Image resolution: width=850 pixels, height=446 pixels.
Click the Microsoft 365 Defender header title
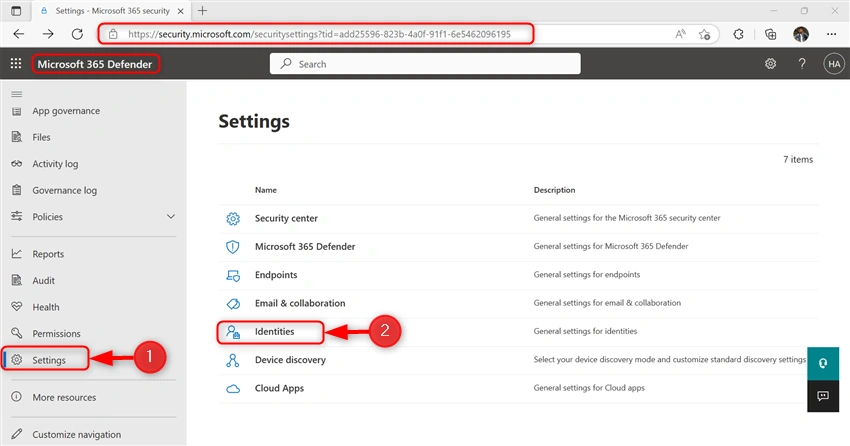click(x=95, y=64)
